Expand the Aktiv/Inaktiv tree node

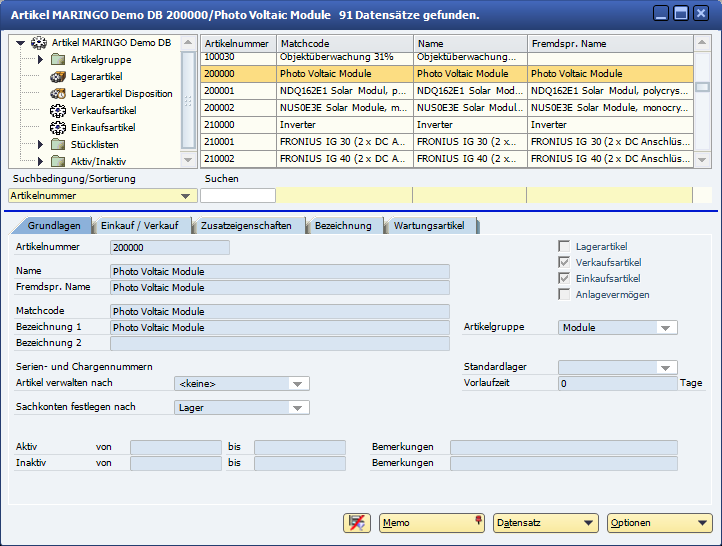[40, 161]
